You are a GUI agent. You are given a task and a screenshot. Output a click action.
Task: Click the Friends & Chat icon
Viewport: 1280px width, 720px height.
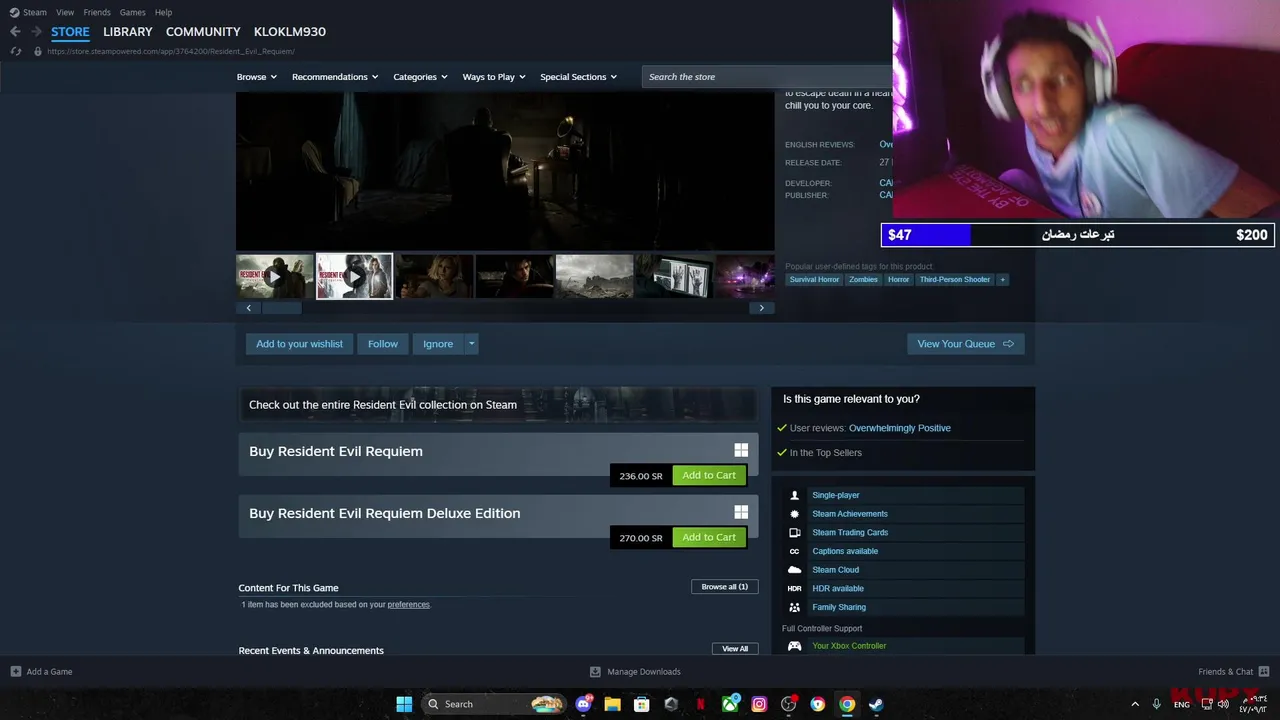pos(1264,672)
